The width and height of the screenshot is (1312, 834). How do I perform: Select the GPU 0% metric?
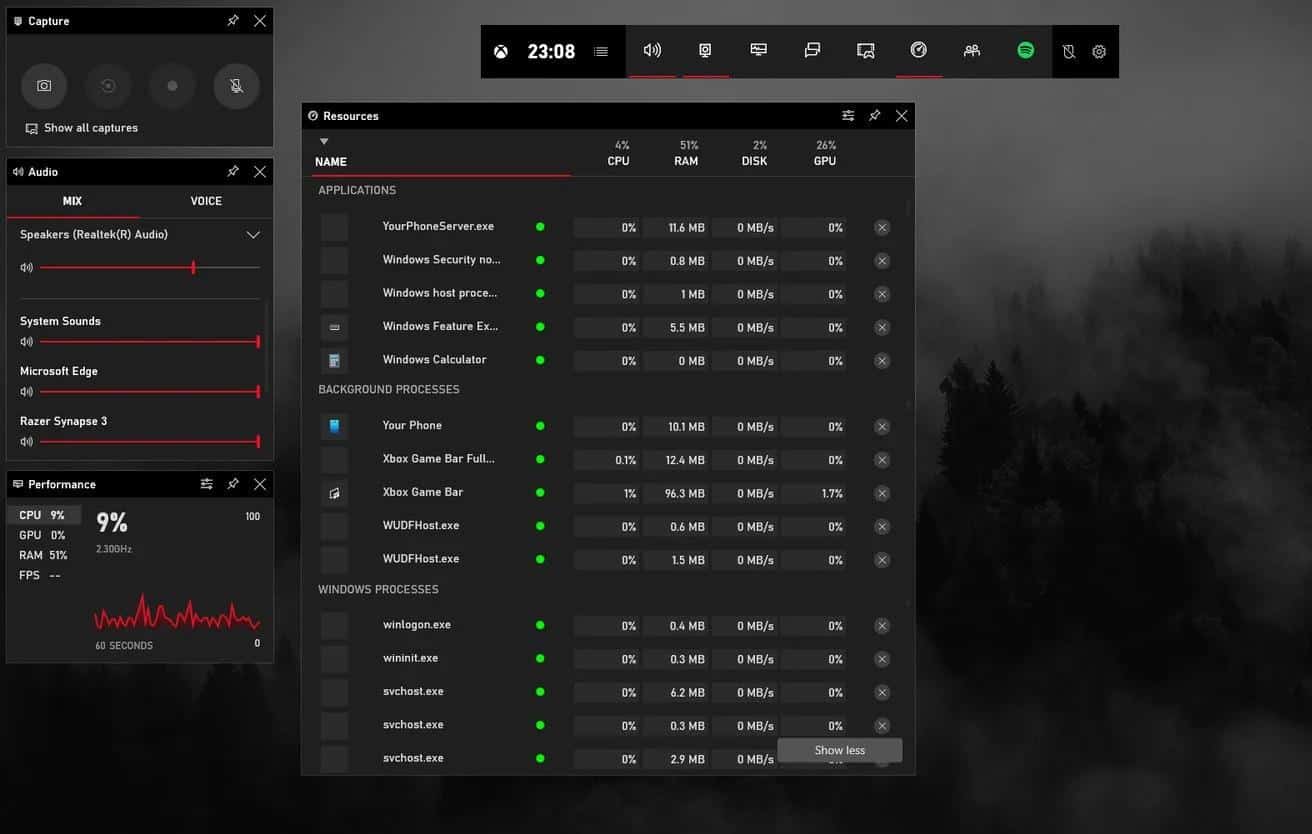[44, 535]
